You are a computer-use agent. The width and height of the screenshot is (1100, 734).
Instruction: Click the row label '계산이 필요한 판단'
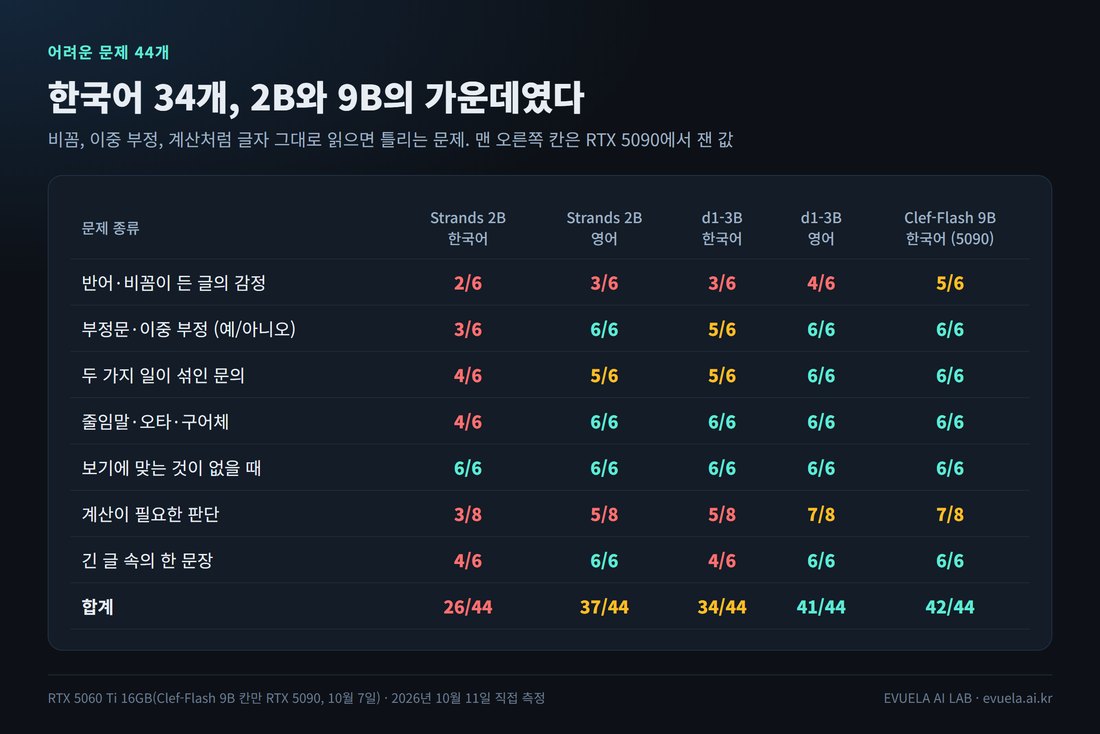click(x=150, y=514)
